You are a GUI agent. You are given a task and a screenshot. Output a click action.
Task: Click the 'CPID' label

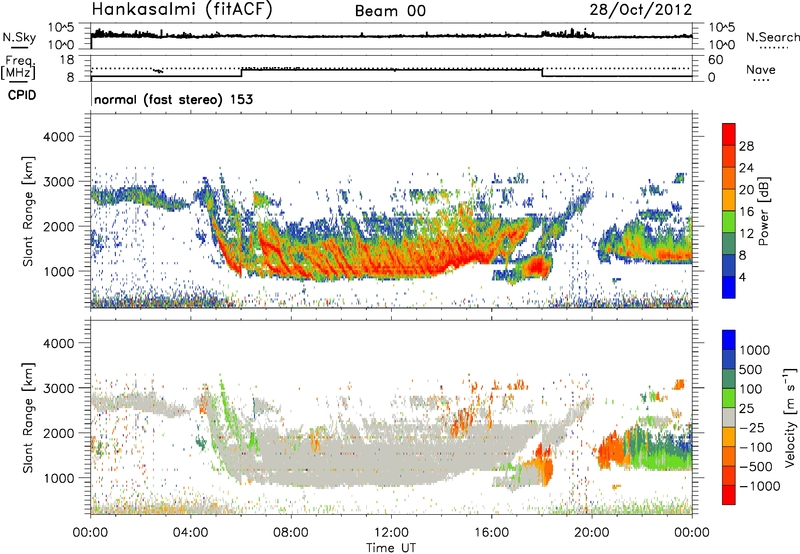(22, 95)
